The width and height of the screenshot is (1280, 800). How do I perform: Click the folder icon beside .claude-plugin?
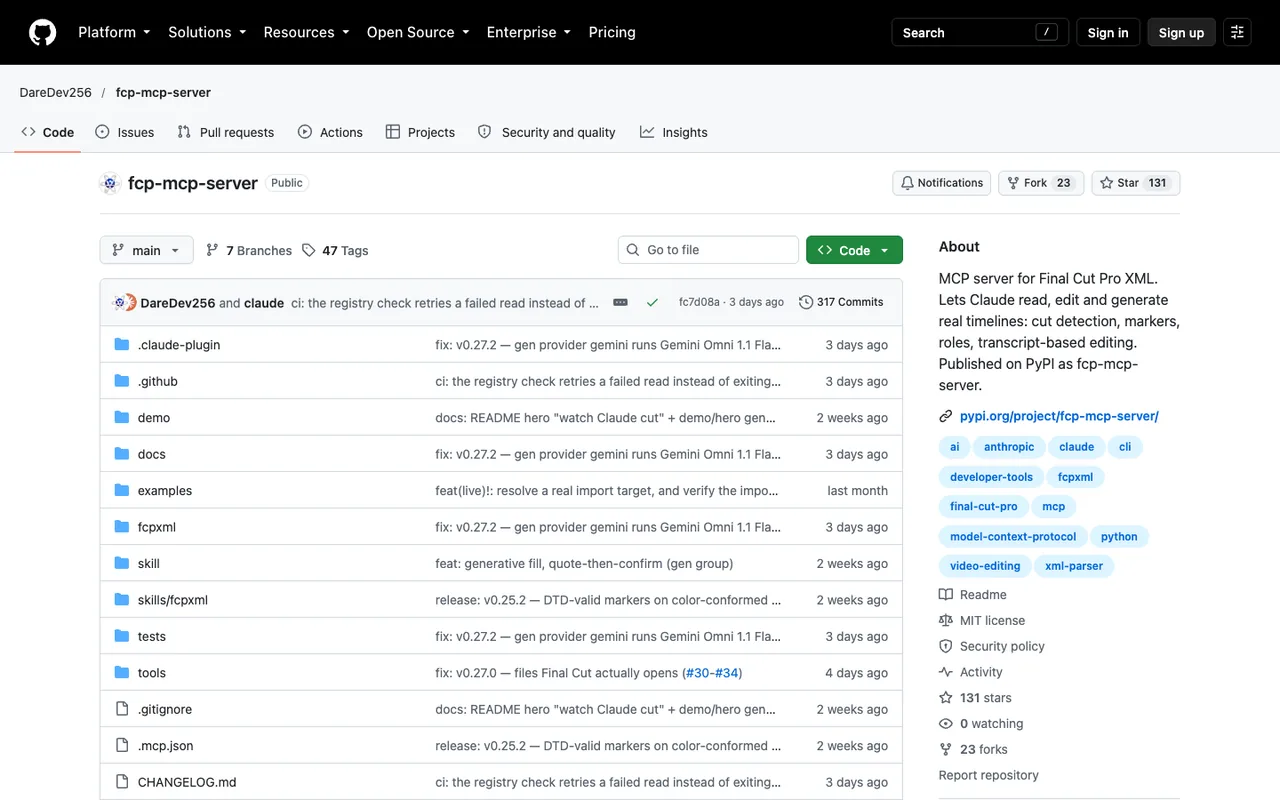122,345
